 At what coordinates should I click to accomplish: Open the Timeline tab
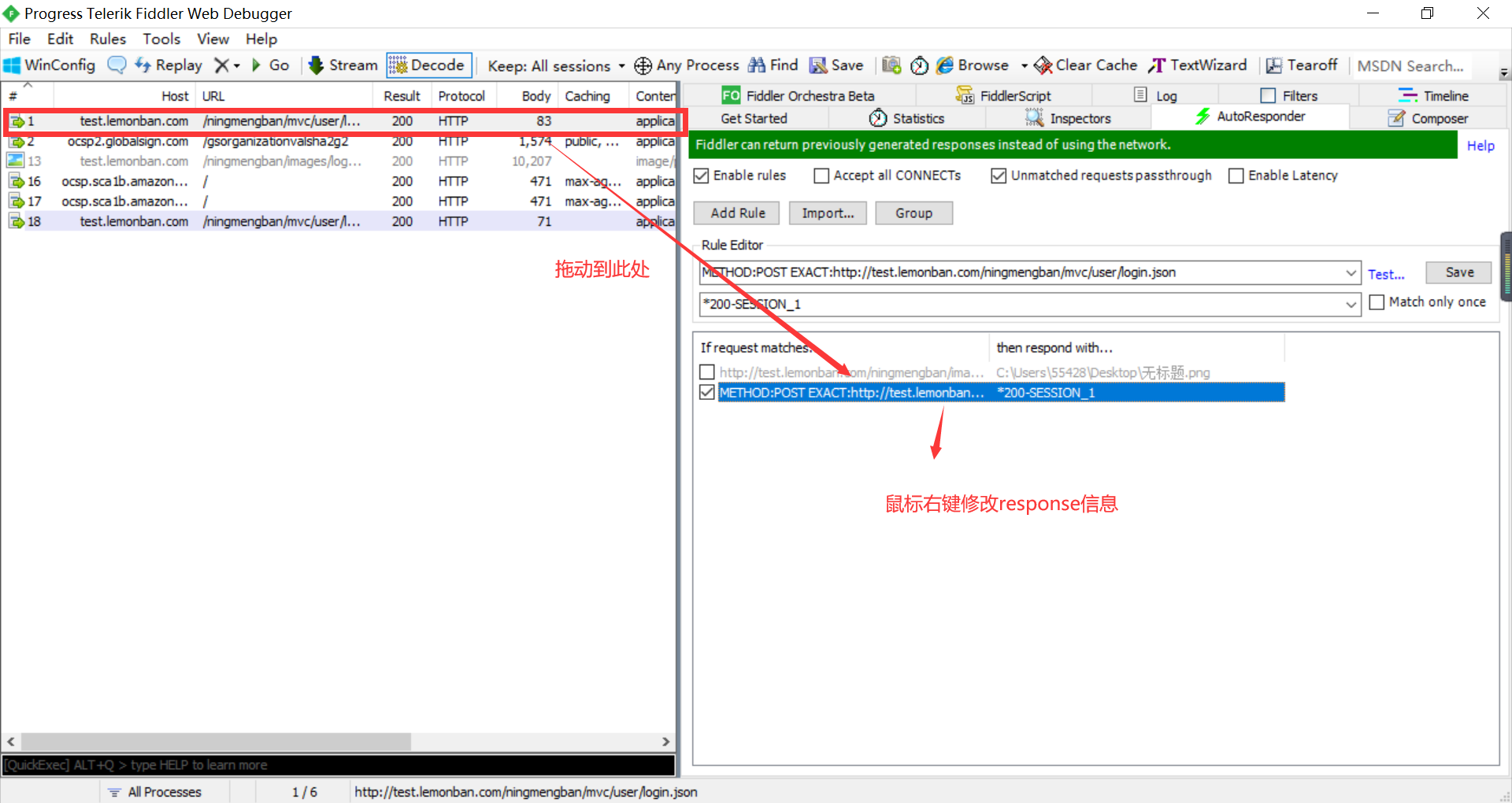click(x=1433, y=95)
